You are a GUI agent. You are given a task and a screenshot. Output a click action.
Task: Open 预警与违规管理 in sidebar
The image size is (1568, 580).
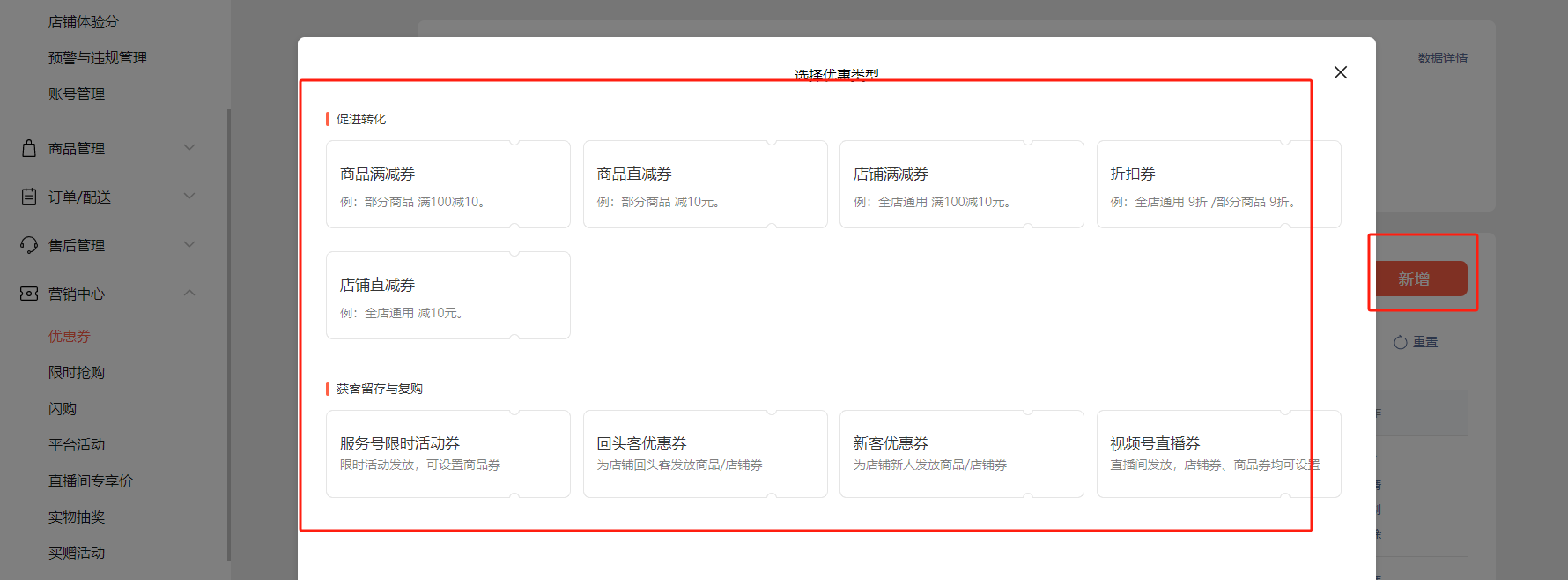click(x=98, y=57)
